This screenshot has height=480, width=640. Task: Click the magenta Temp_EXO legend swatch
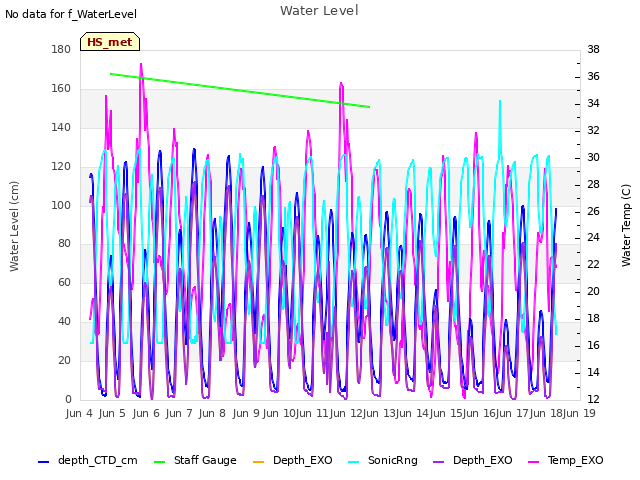tap(533, 462)
